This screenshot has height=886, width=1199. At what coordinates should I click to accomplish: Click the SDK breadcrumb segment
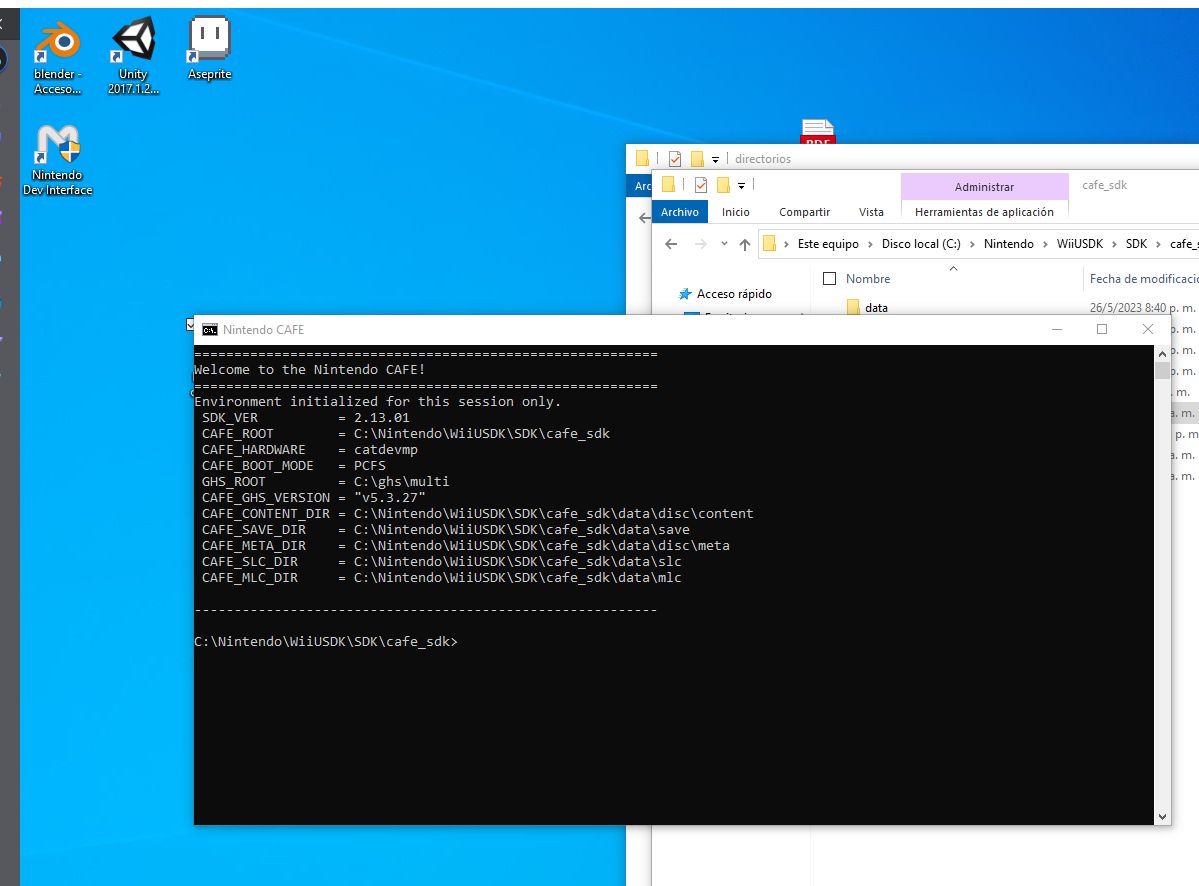(1136, 244)
